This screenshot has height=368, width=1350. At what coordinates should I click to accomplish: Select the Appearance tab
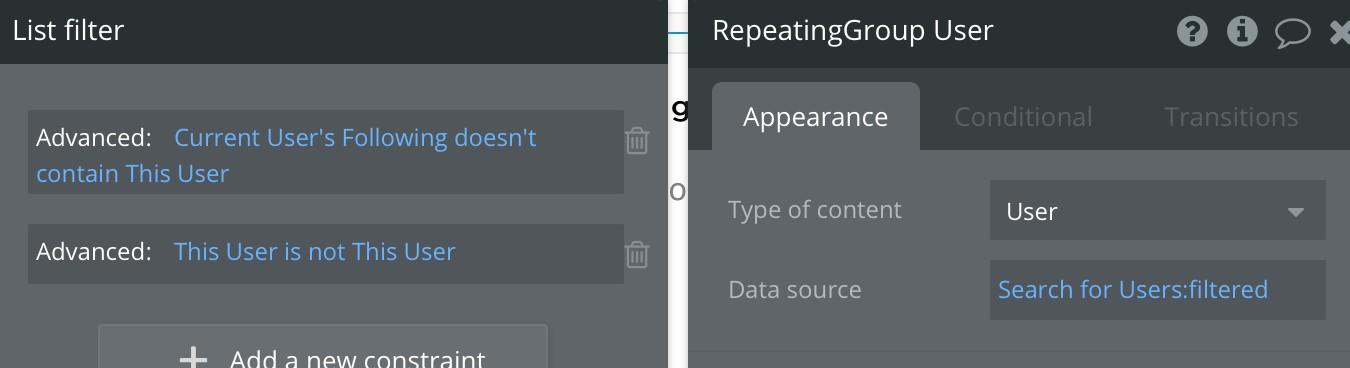tap(815, 117)
